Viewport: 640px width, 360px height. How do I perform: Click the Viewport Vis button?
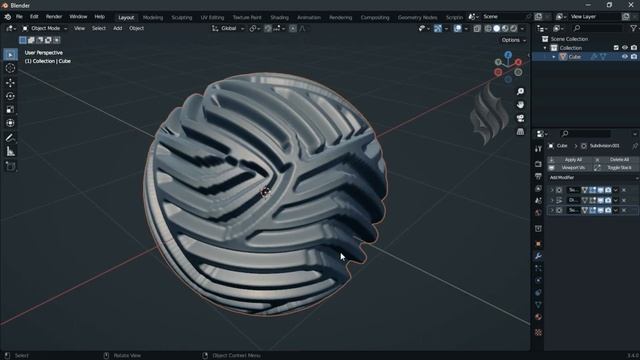coord(570,168)
